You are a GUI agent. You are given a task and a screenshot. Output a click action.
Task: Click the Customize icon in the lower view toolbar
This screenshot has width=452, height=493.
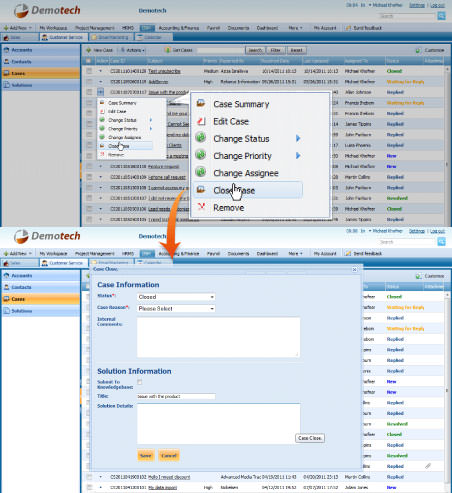418,276
